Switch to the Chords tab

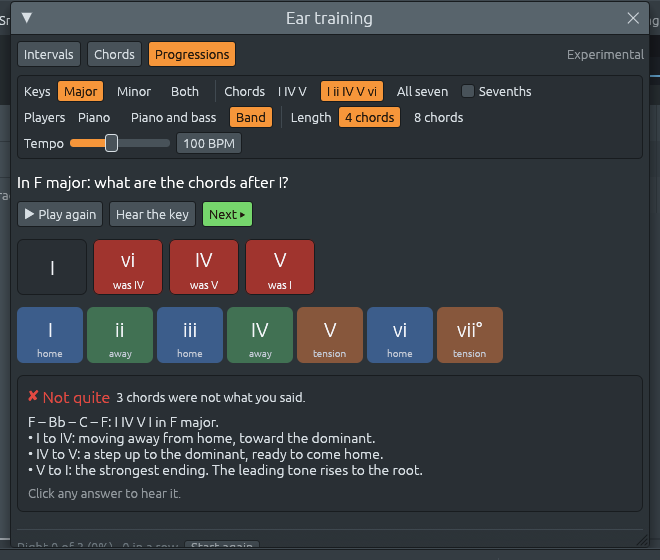point(114,54)
